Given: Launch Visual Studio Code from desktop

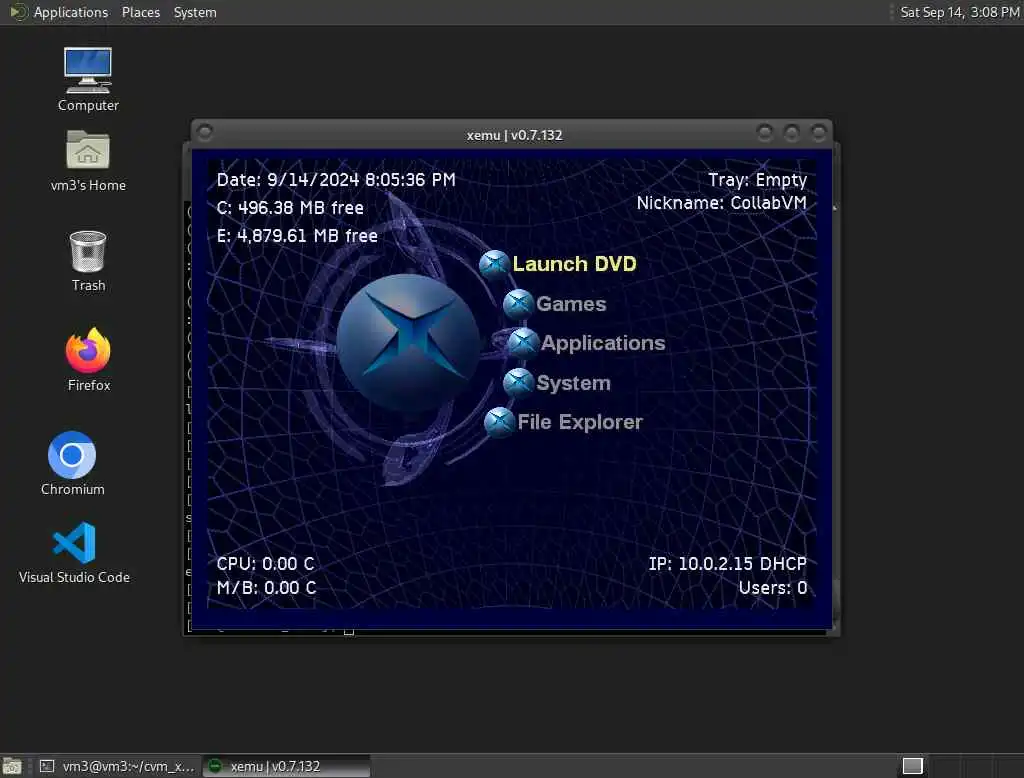Looking at the screenshot, I should point(74,552).
